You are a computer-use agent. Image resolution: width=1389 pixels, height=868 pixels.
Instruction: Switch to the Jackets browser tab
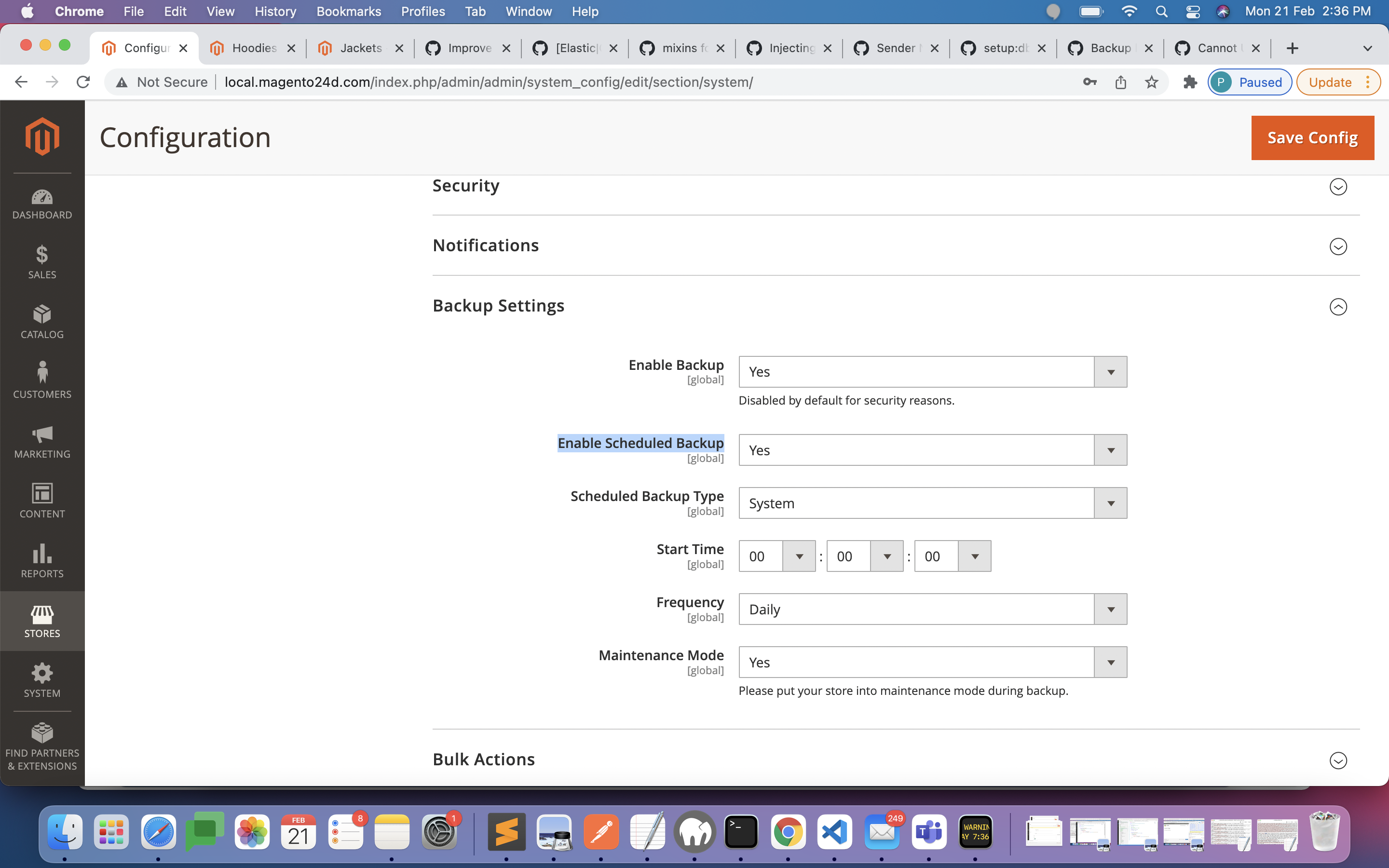tap(360, 48)
